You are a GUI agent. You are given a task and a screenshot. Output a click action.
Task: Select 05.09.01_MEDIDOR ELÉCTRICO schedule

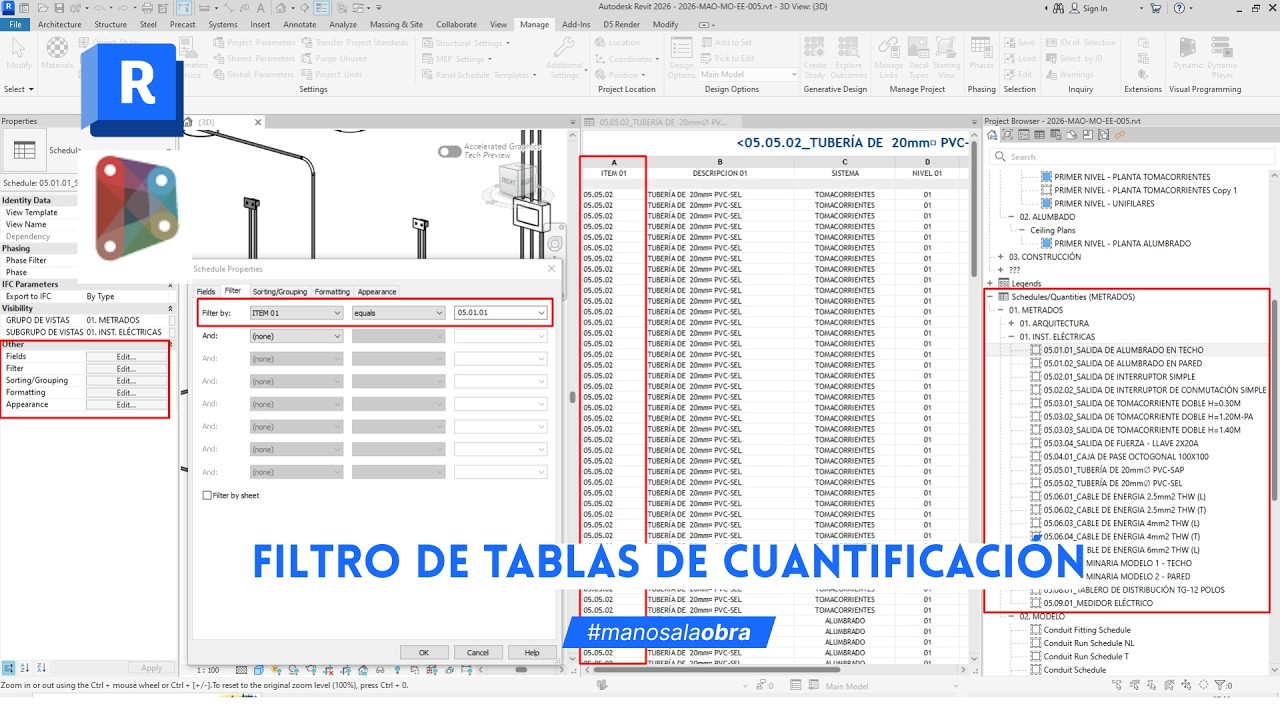point(1097,603)
